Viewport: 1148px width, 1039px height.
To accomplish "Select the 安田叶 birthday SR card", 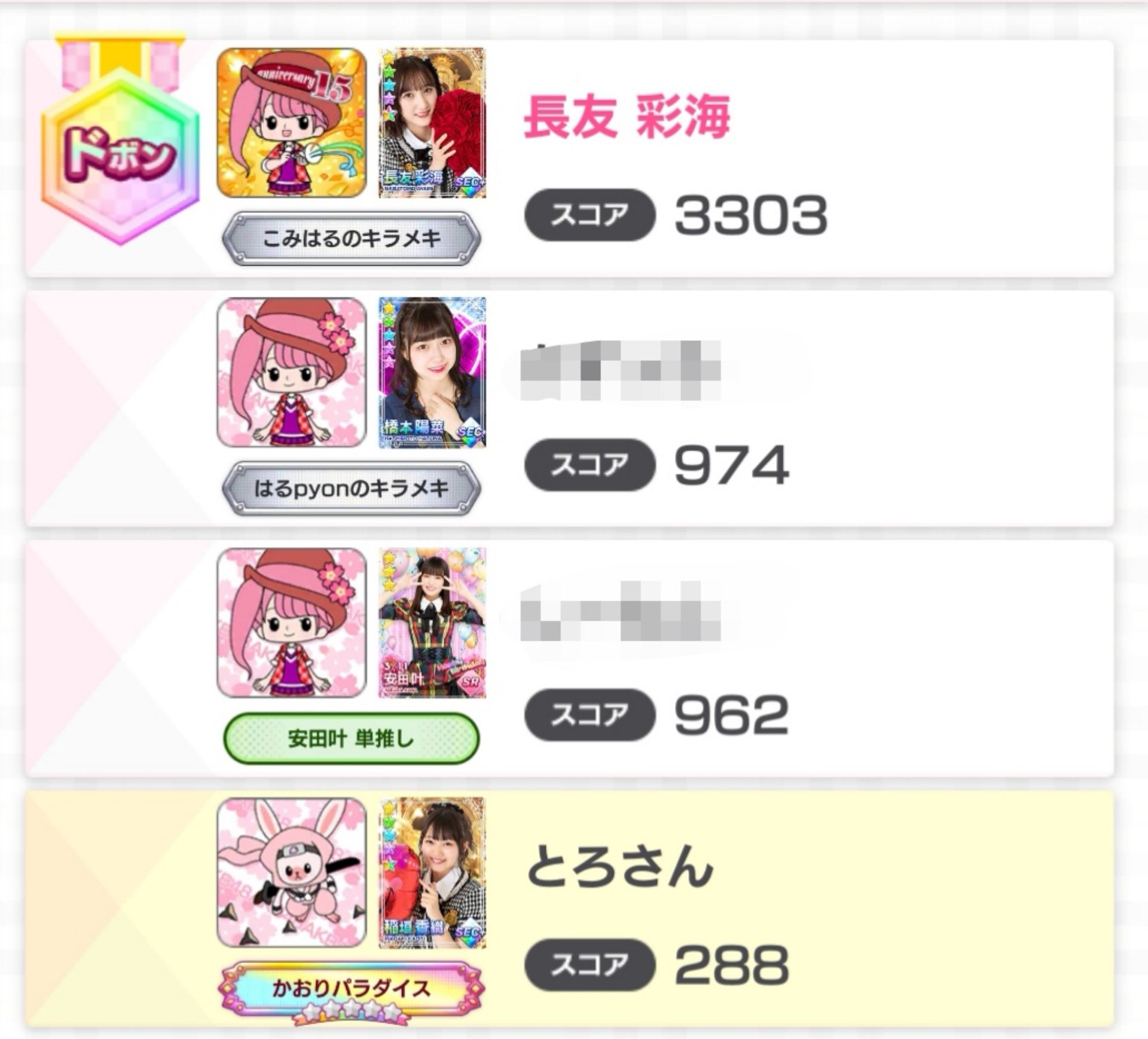I will coord(432,623).
